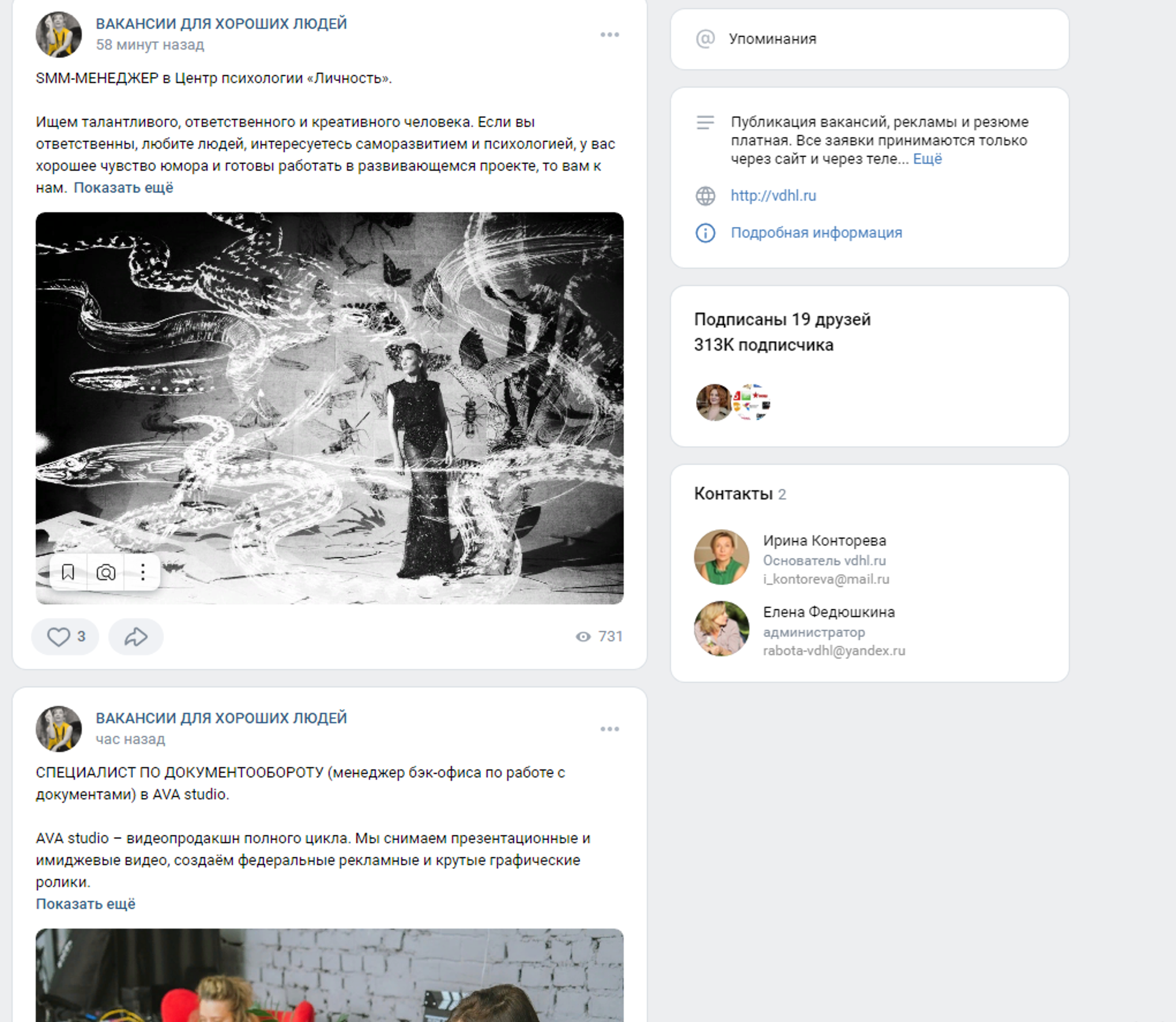The width and height of the screenshot is (1176, 1022).
Task: Expand AVA studio post via Показать ещё
Action: (86, 904)
